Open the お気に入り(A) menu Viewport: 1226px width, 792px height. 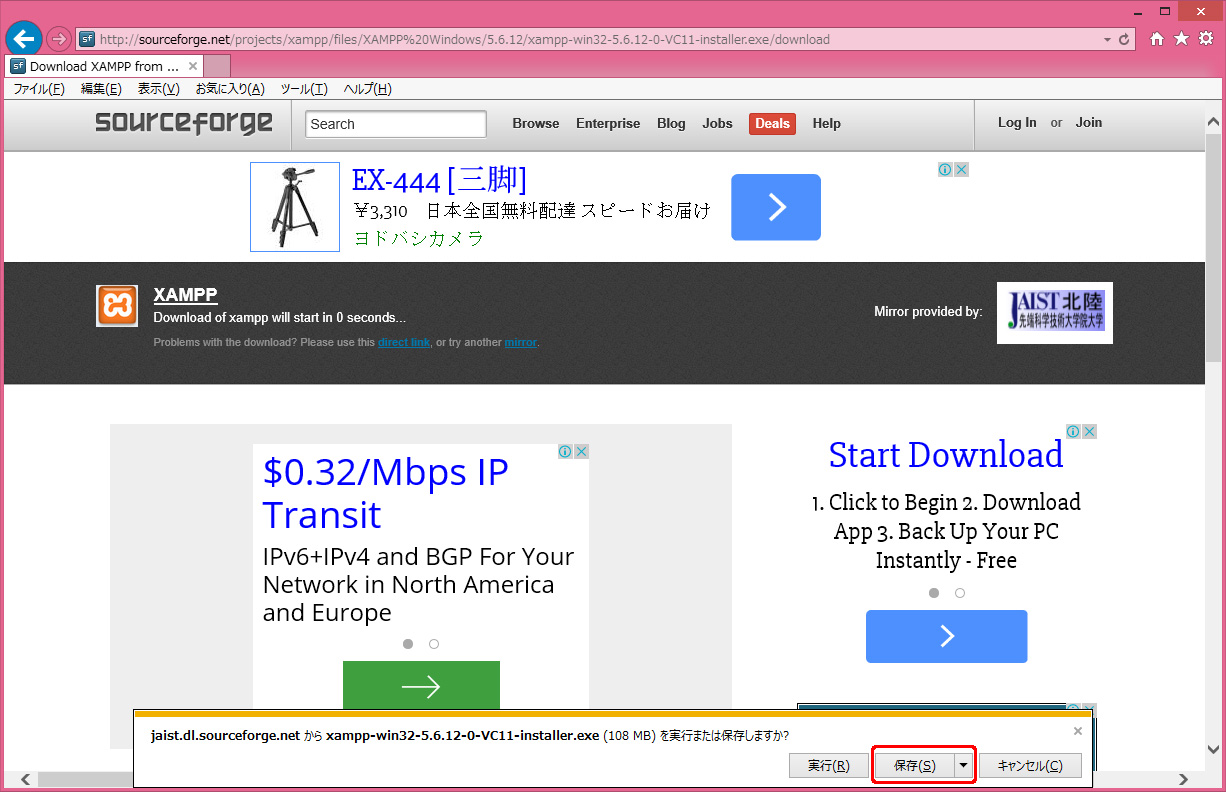coord(230,89)
